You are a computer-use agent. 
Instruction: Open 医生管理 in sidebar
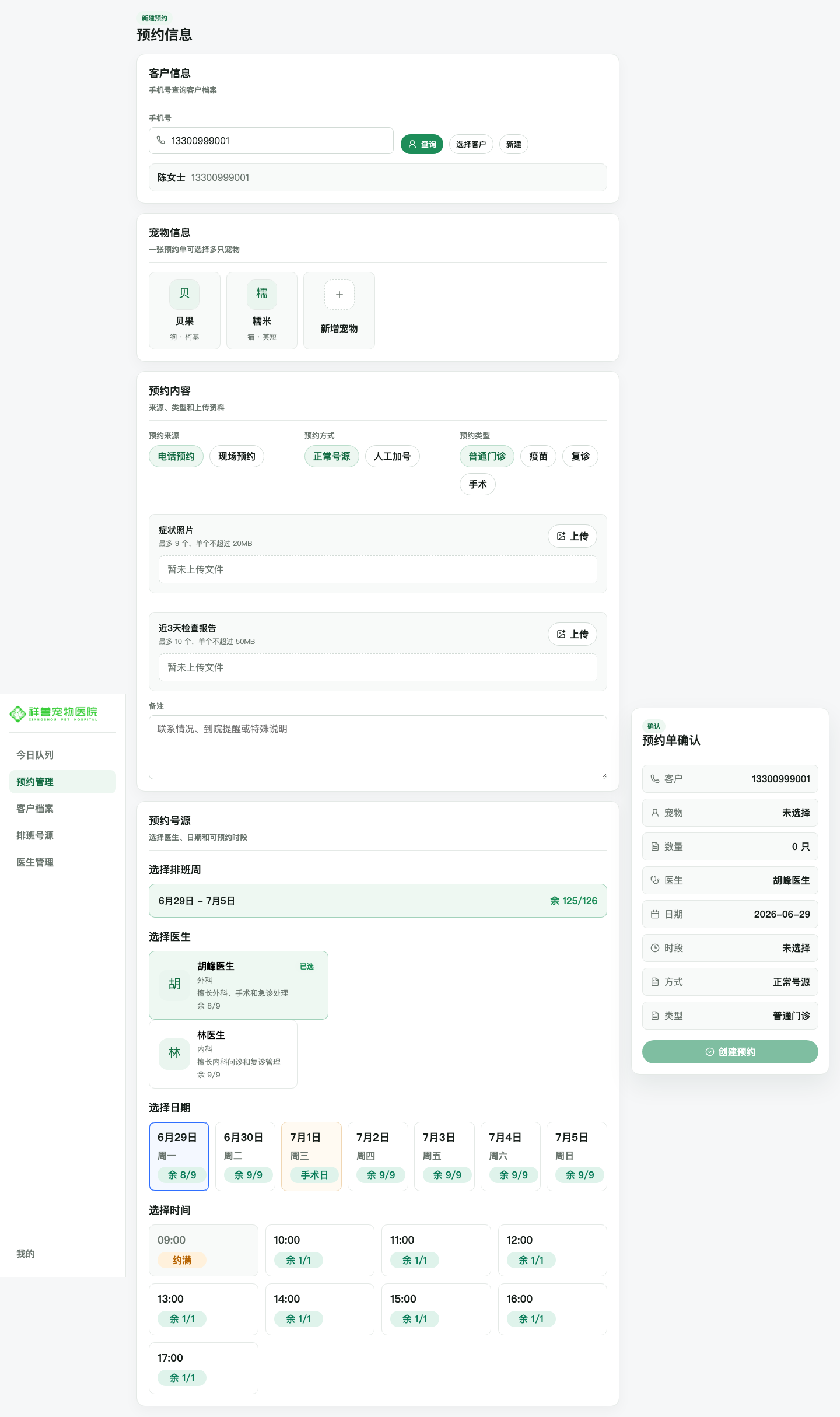62,862
